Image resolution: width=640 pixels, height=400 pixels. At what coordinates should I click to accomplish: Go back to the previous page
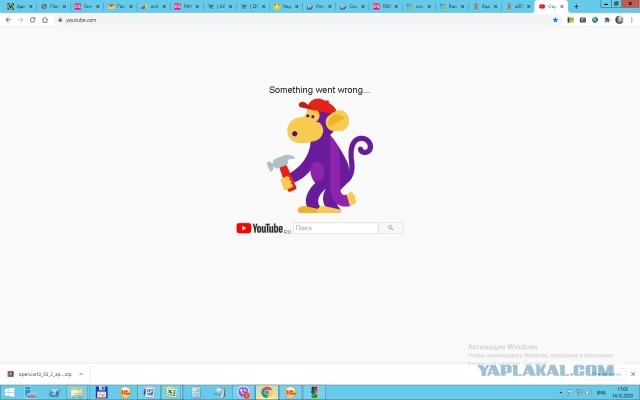pos(8,20)
